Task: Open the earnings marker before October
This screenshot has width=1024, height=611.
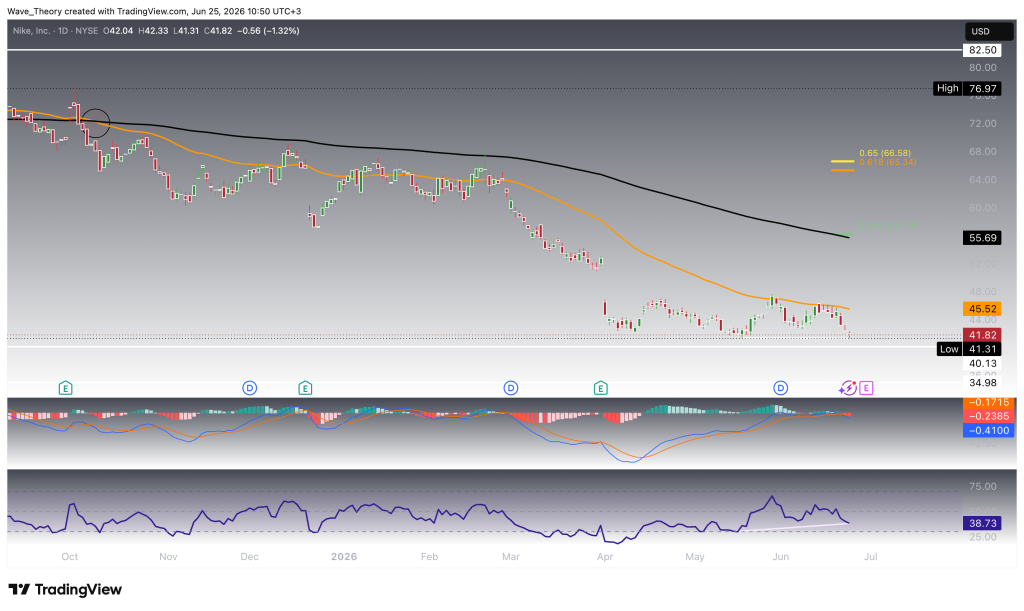Action: coord(65,388)
